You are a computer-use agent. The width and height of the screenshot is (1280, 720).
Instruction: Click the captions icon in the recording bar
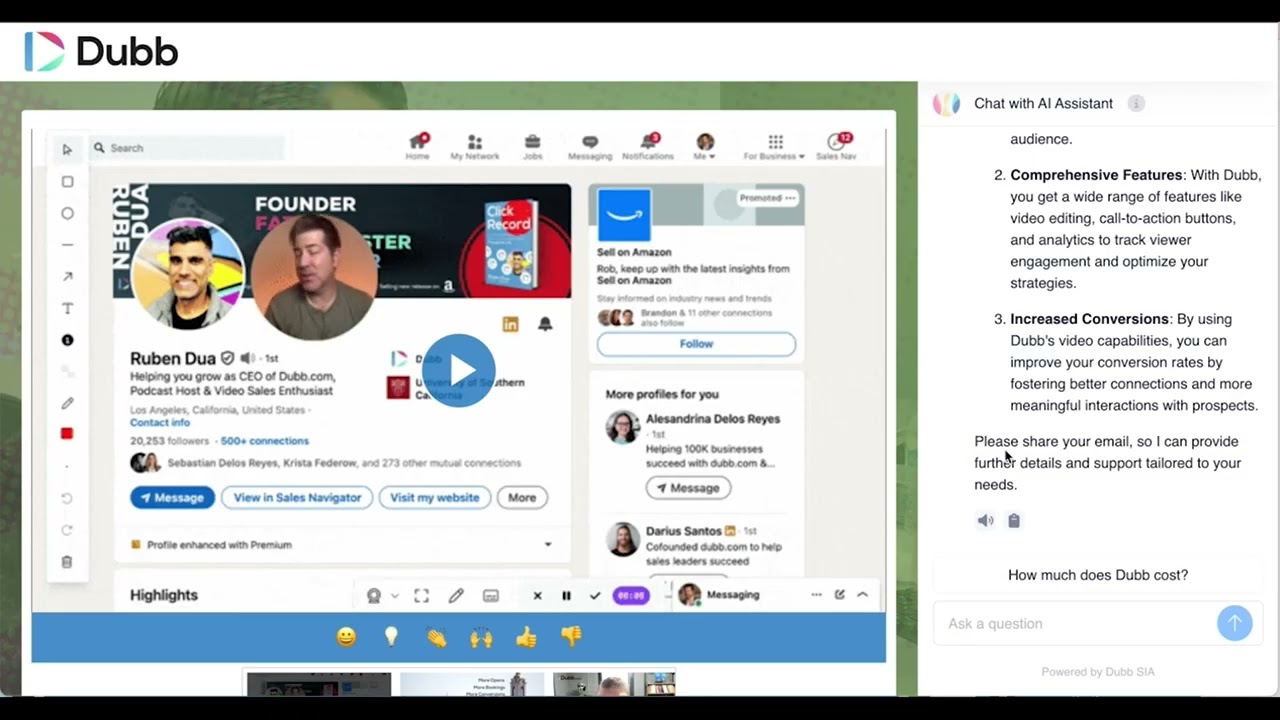[x=491, y=595]
